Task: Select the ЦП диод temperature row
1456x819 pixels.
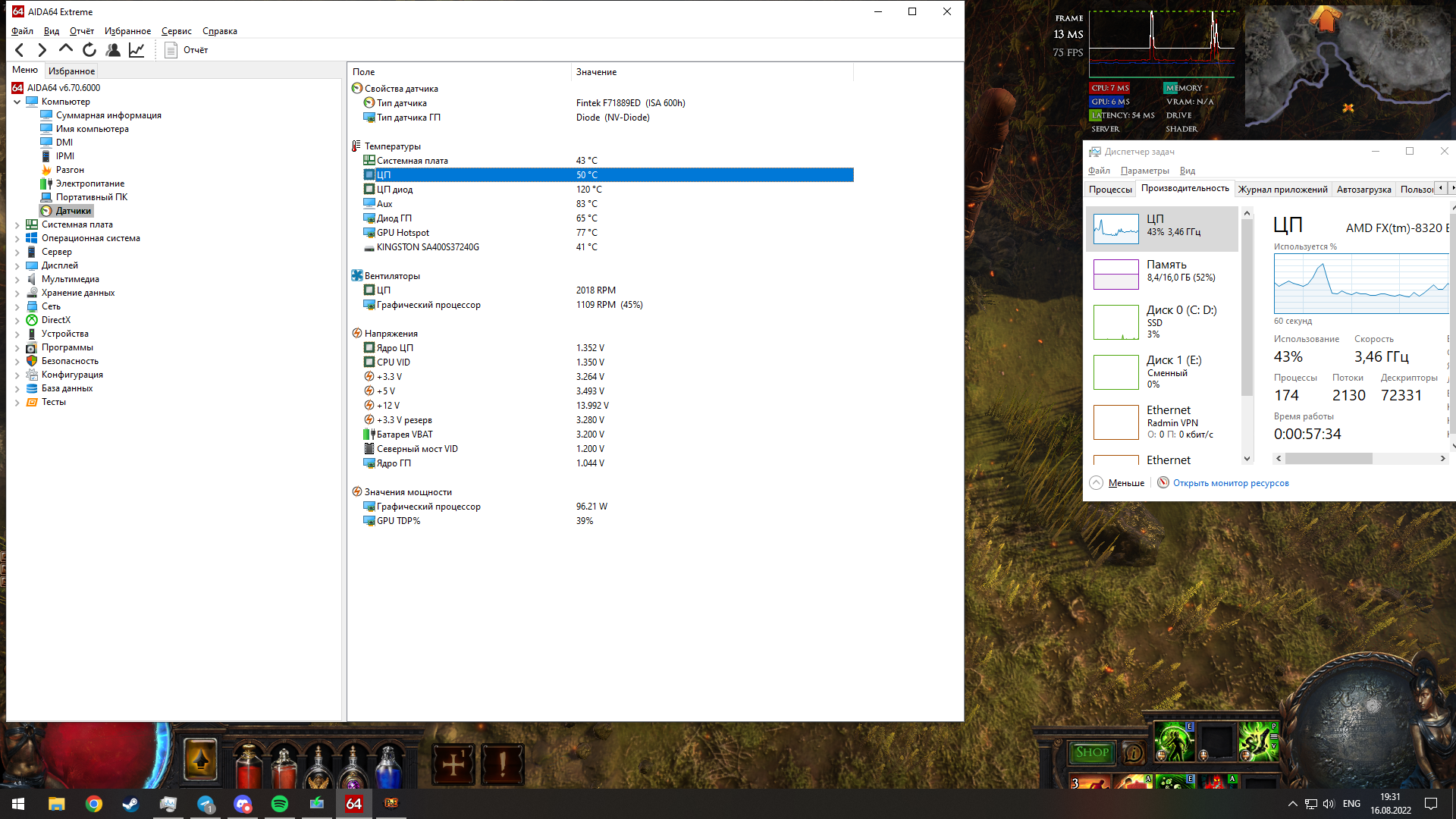Action: click(x=608, y=190)
